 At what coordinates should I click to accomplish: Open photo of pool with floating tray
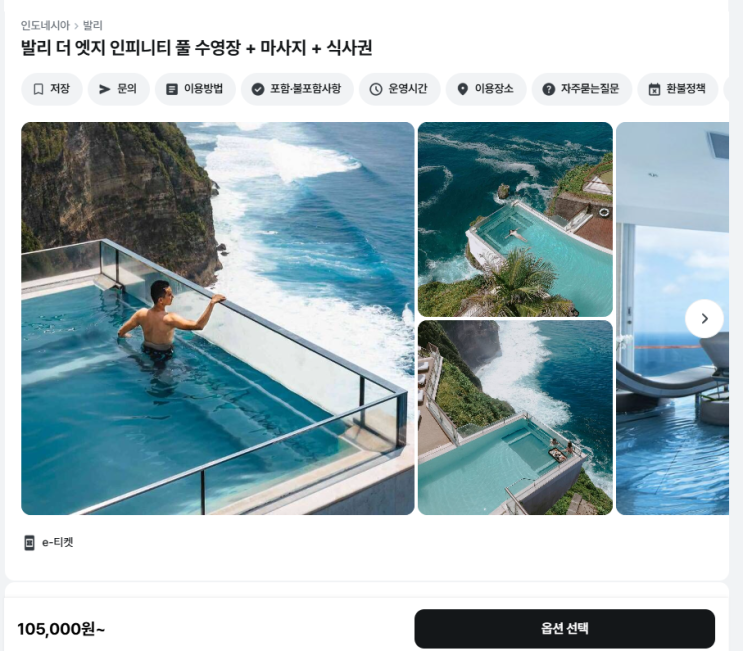[x=515, y=417]
